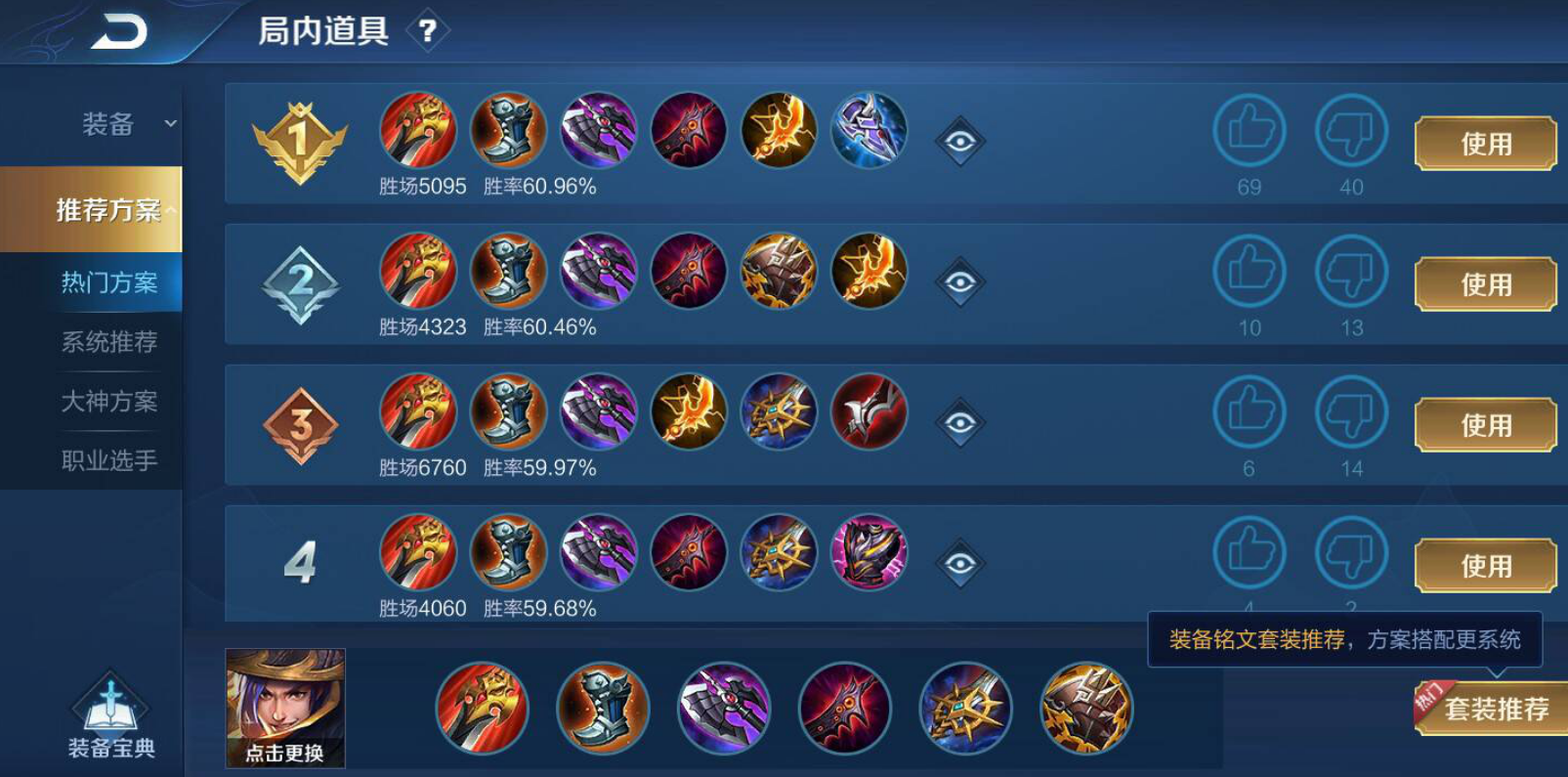The width and height of the screenshot is (1568, 777).
Task: Go back using the return arrow icon
Action: pos(119,31)
